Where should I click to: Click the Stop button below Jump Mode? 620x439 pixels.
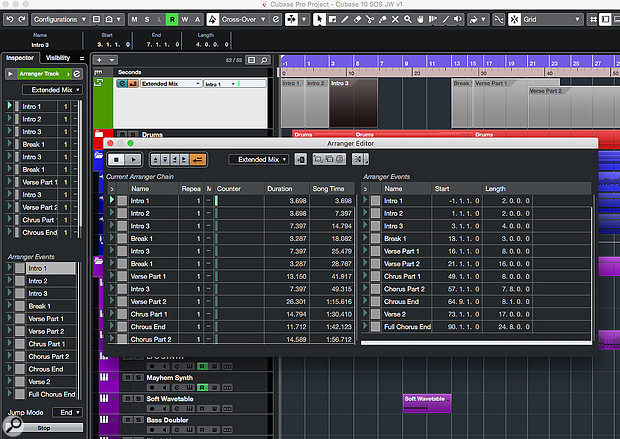44,428
